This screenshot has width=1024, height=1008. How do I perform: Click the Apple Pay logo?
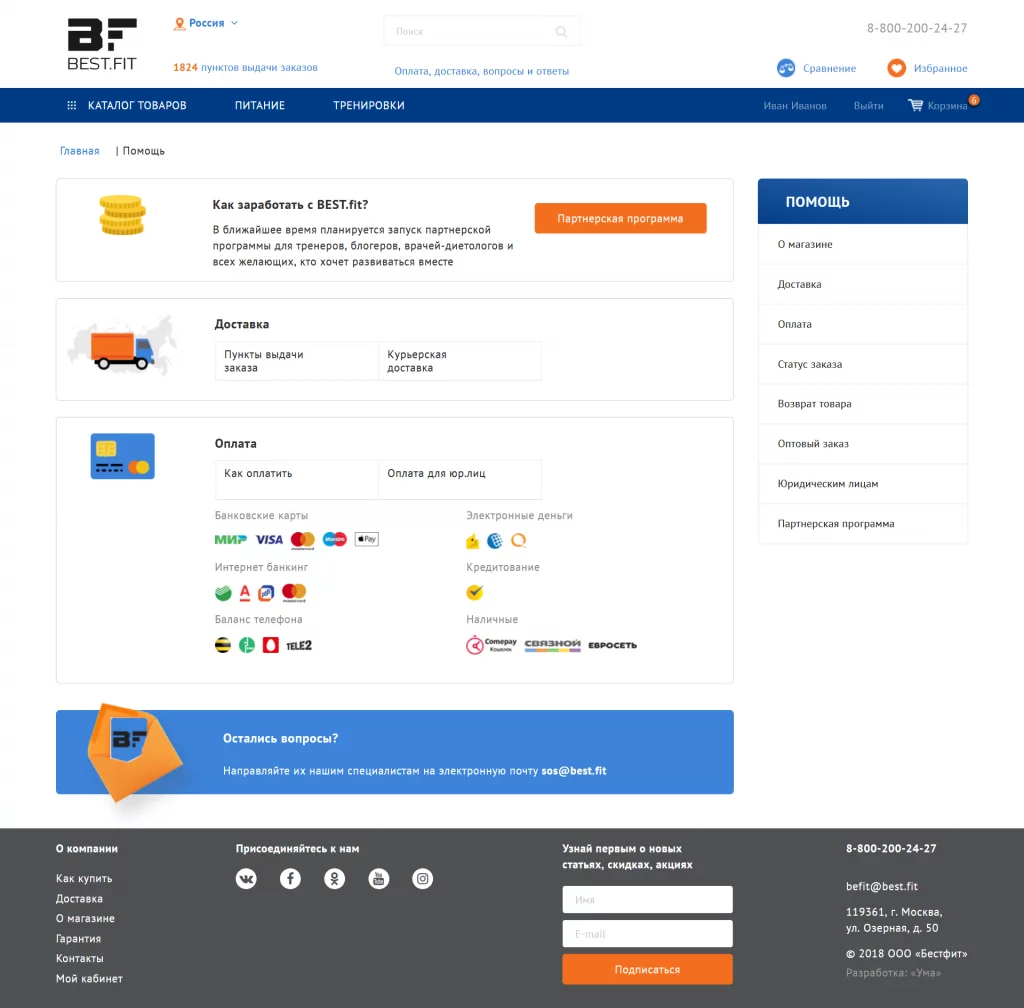pos(366,539)
